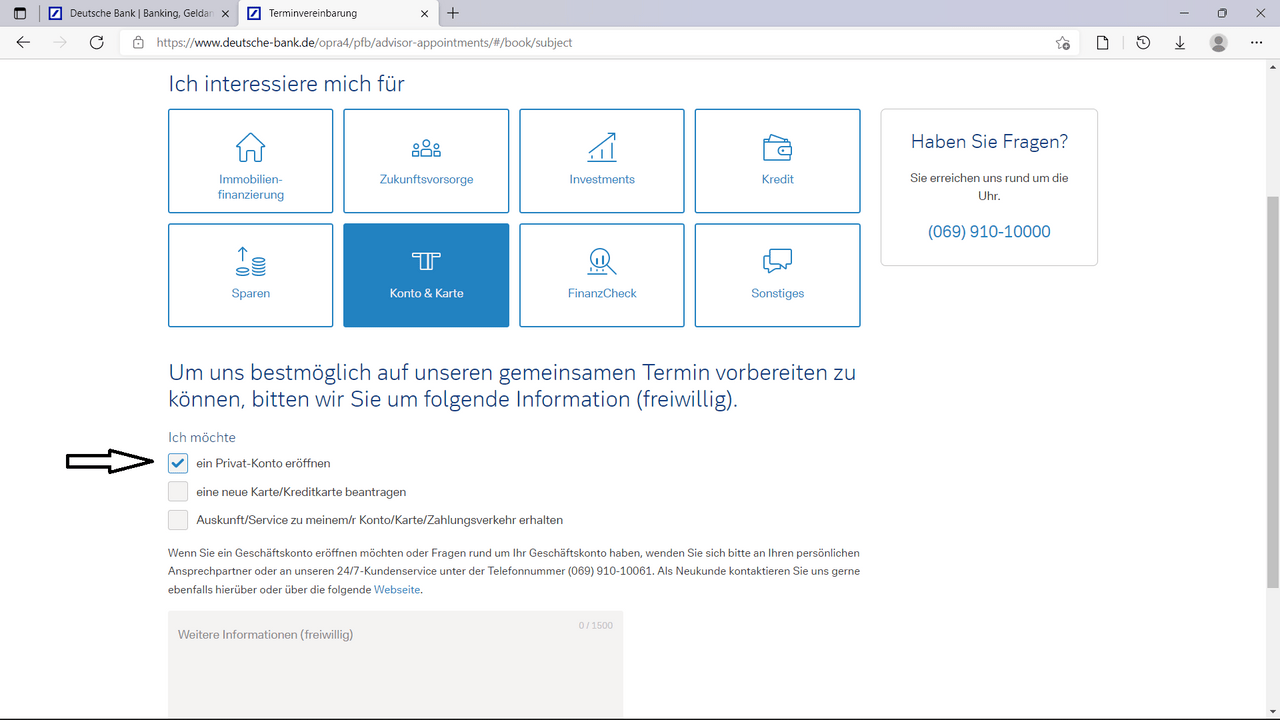Open a new tab with plus button

(x=453, y=14)
